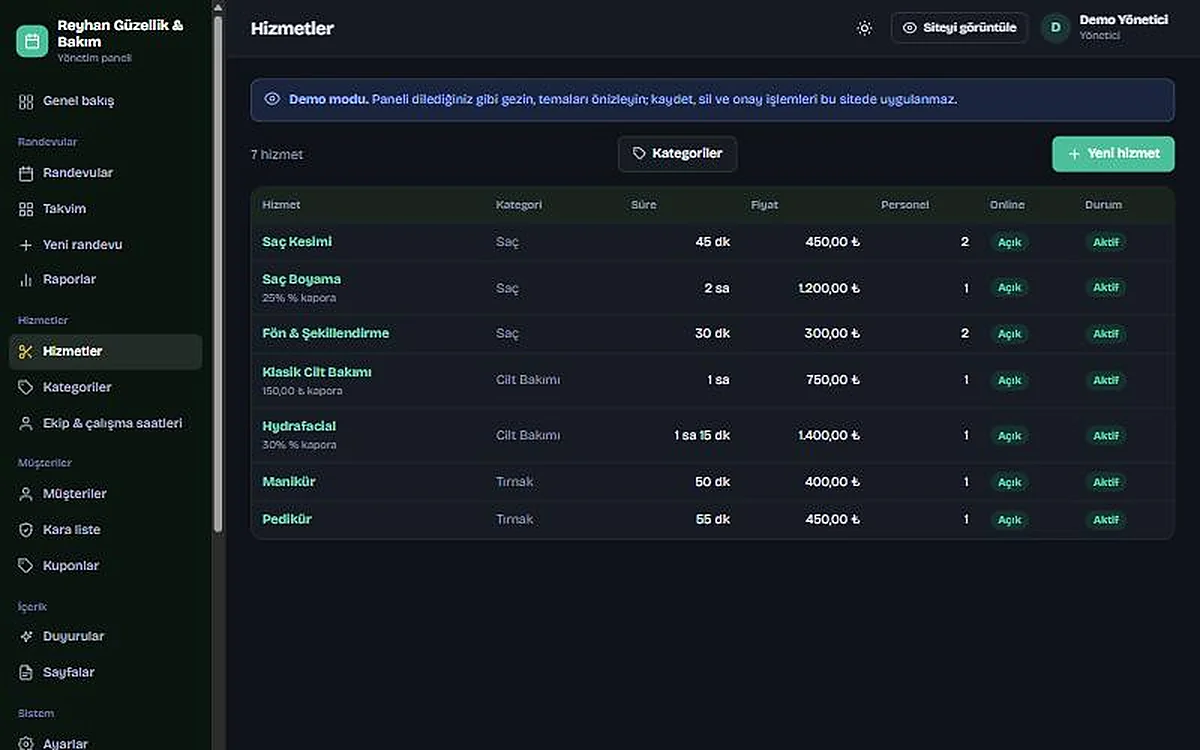
Task: Click the scissors icon for Hizmetler
Action: coord(26,352)
